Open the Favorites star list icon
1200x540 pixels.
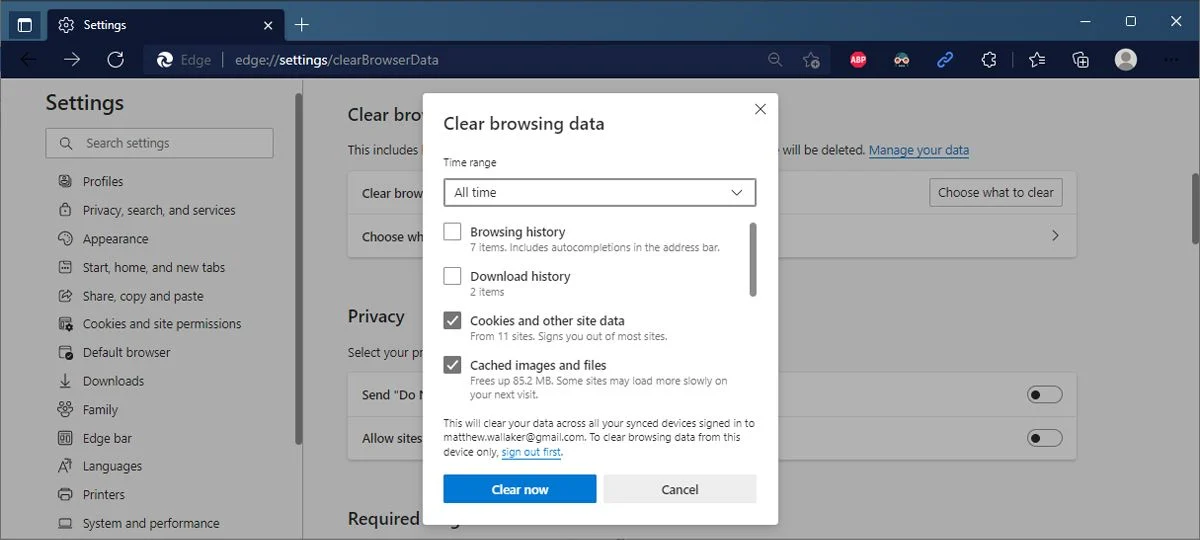(x=1037, y=60)
